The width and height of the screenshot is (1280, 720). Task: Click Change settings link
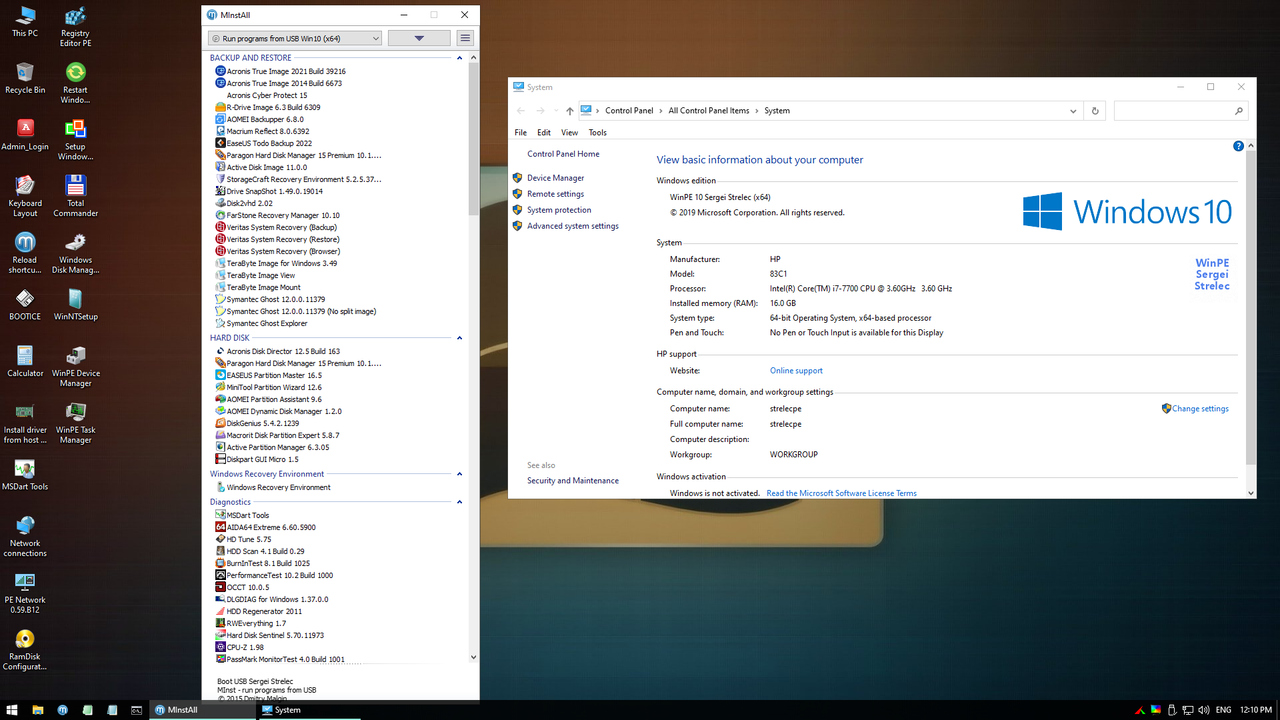point(1199,409)
